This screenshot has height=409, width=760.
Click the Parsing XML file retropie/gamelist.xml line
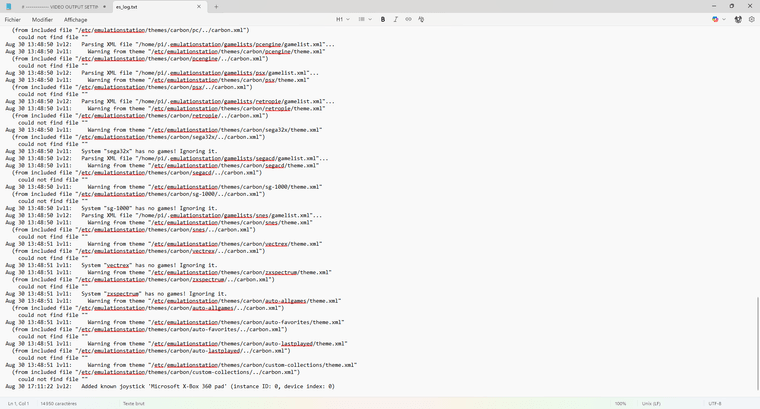[x=170, y=101]
